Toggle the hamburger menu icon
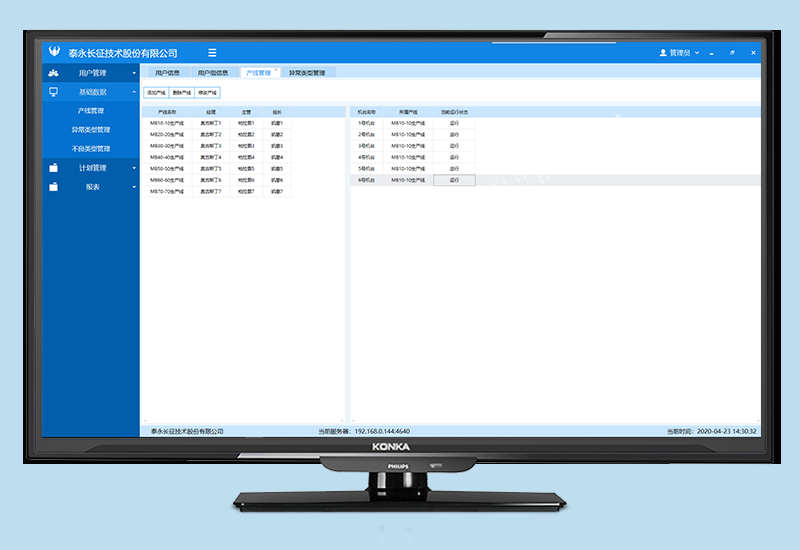Screen dimensions: 800x550 pos(212,53)
